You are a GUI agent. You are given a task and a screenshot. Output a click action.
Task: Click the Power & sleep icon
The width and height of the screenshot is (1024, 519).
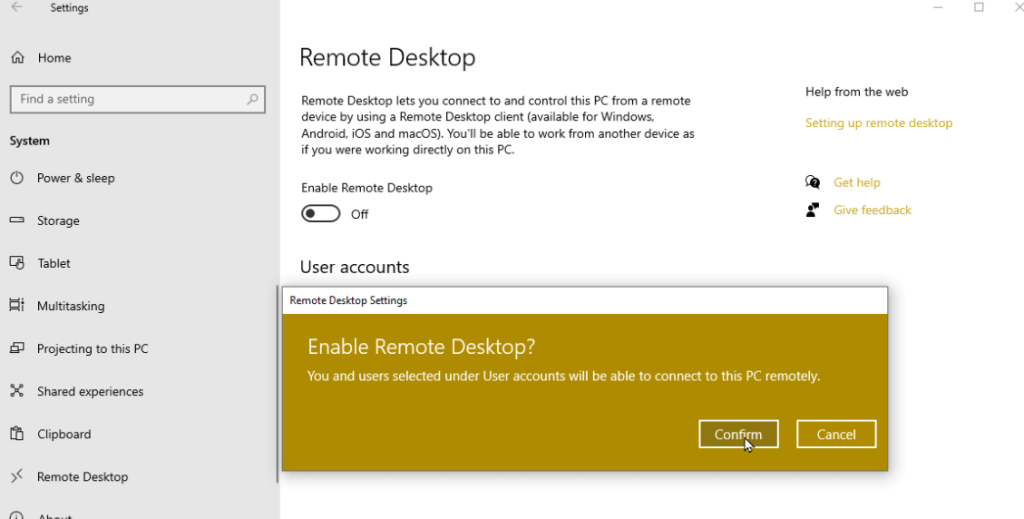17,178
